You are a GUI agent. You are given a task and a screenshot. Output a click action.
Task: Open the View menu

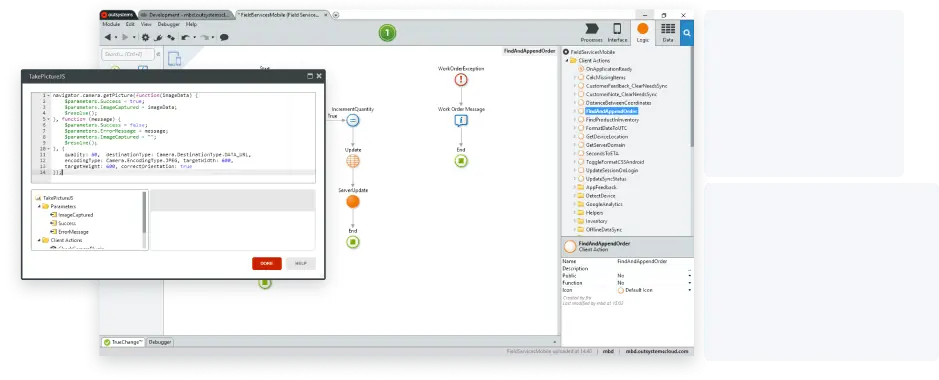coord(146,25)
